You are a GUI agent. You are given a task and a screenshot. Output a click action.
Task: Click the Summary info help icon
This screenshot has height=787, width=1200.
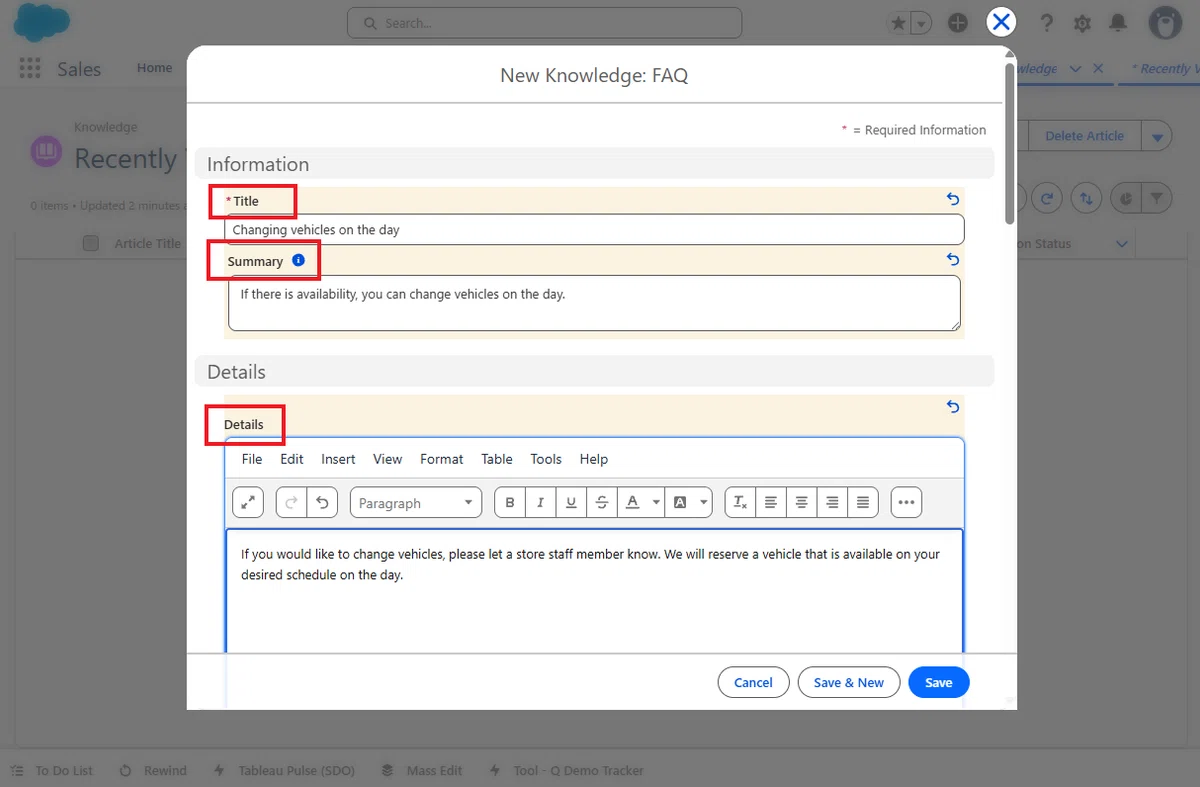[298, 260]
